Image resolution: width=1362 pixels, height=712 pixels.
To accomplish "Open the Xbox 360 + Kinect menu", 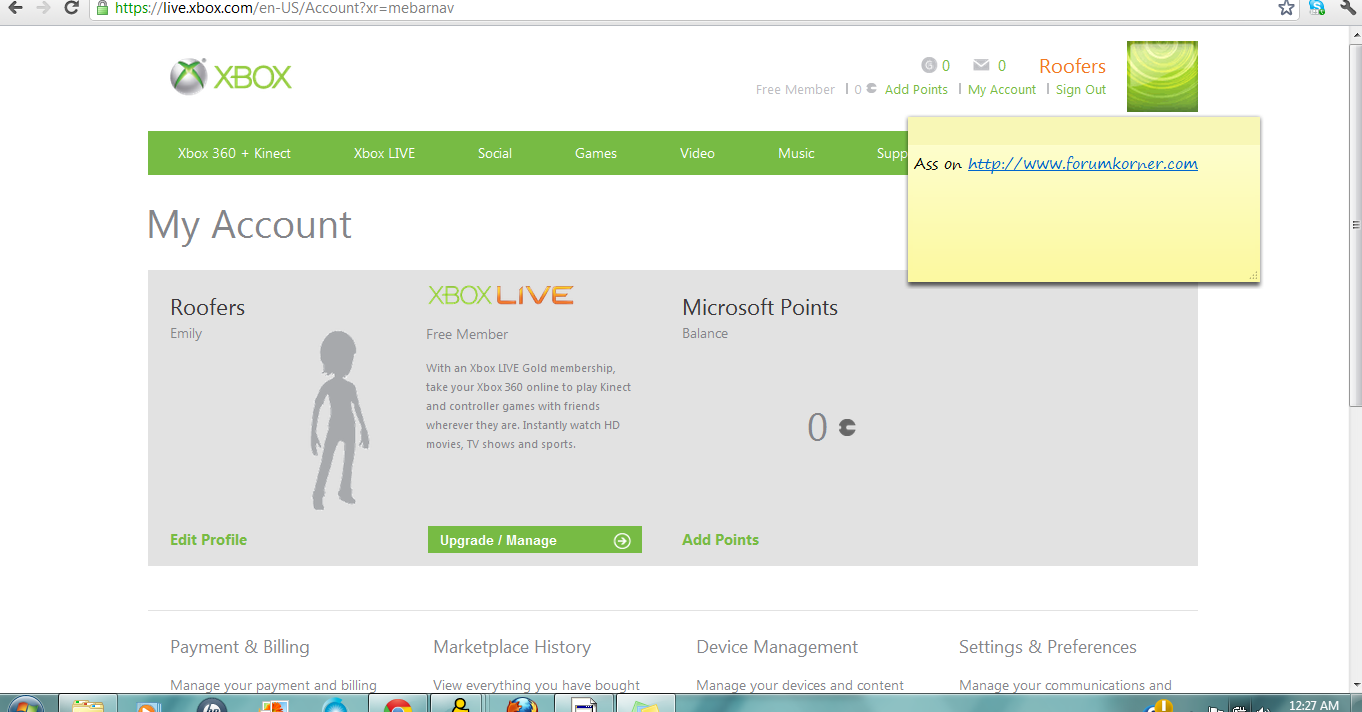I will (234, 153).
